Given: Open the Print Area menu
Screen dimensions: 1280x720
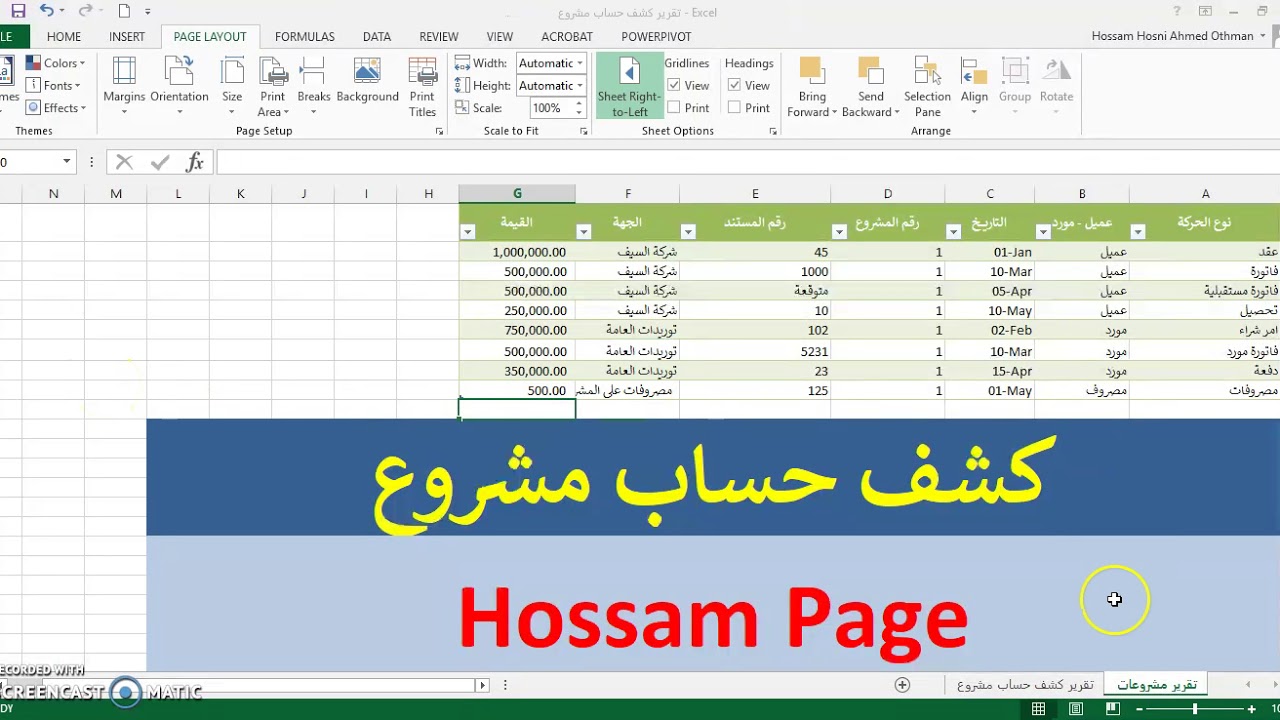Looking at the screenshot, I should (x=272, y=86).
